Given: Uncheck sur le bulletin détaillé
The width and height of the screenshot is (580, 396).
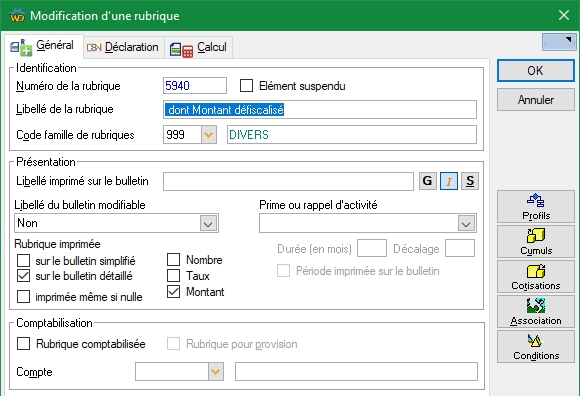Looking at the screenshot, I should [24, 276].
